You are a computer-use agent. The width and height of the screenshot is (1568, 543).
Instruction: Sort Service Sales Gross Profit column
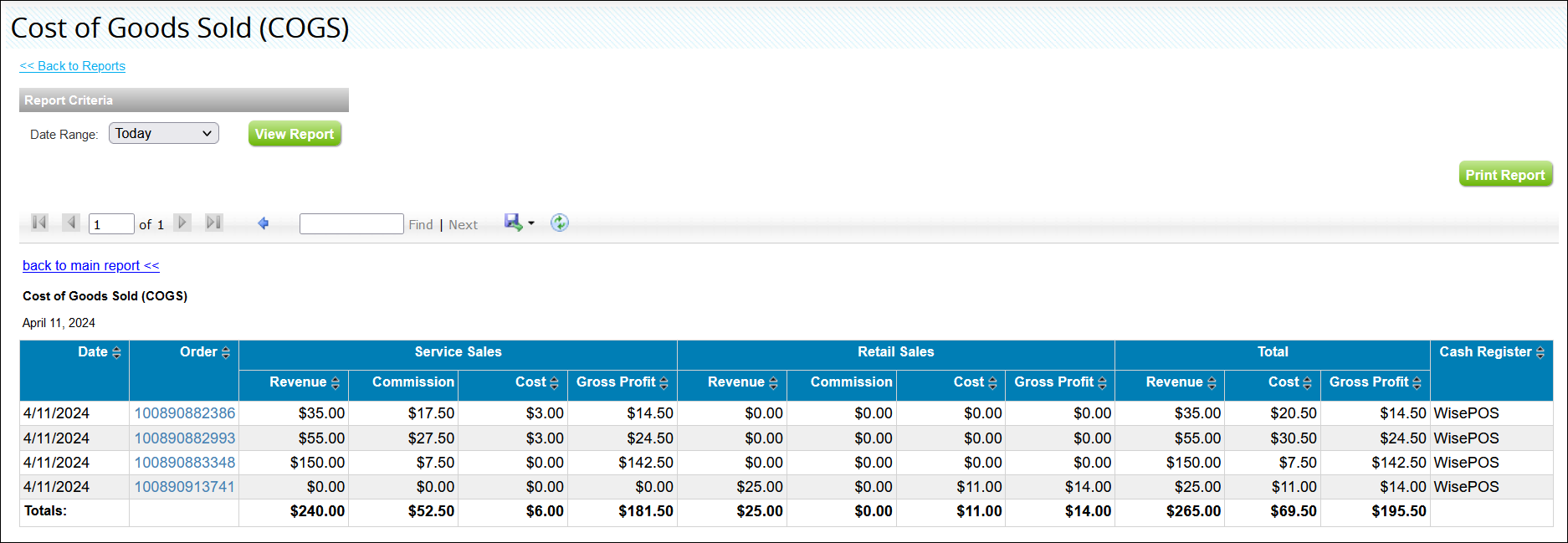(664, 383)
